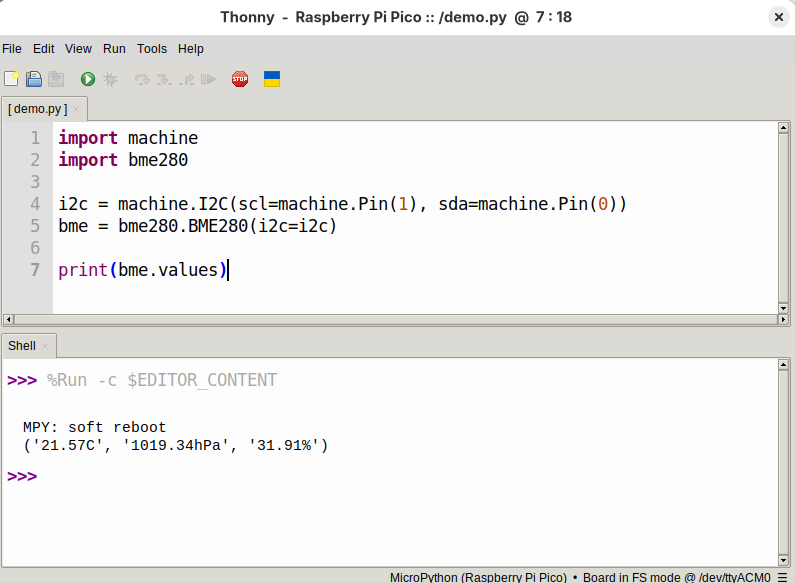Image resolution: width=795 pixels, height=583 pixels.
Task: Click the Step over debug icon
Action: [x=142, y=79]
